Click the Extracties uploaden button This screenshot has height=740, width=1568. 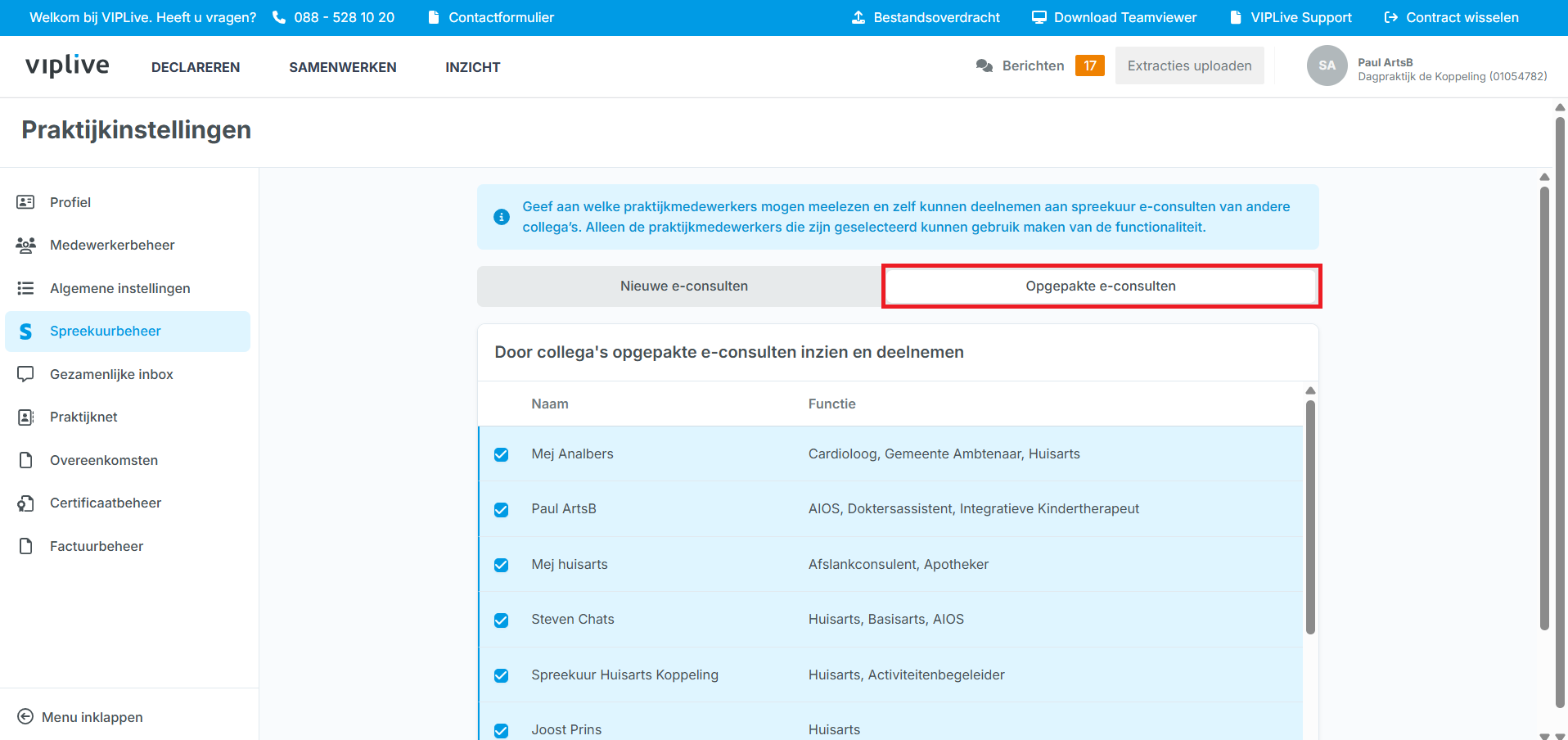click(1189, 65)
